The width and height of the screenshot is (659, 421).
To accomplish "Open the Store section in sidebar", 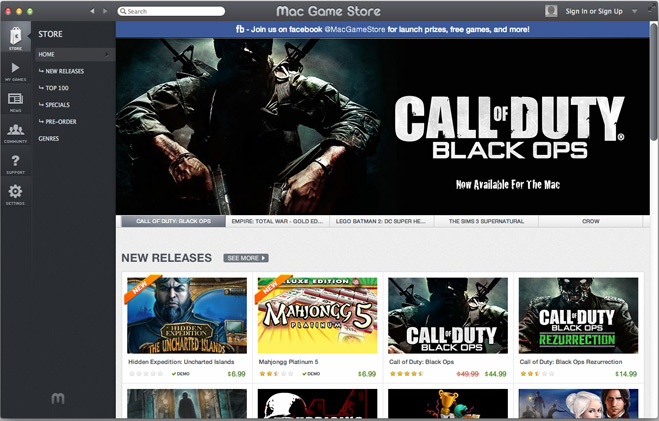I will pos(16,37).
